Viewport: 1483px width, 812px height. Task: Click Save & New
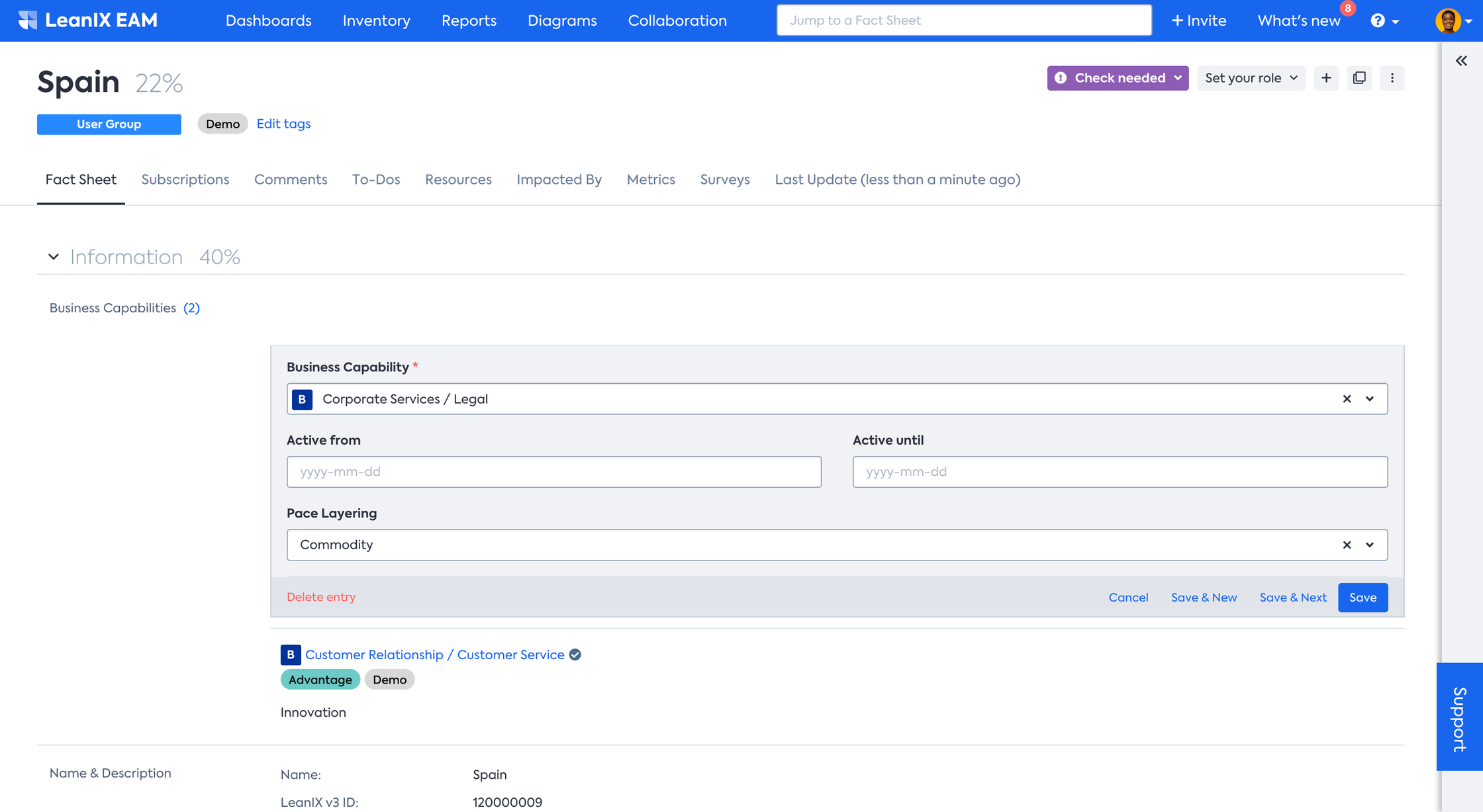click(x=1204, y=598)
